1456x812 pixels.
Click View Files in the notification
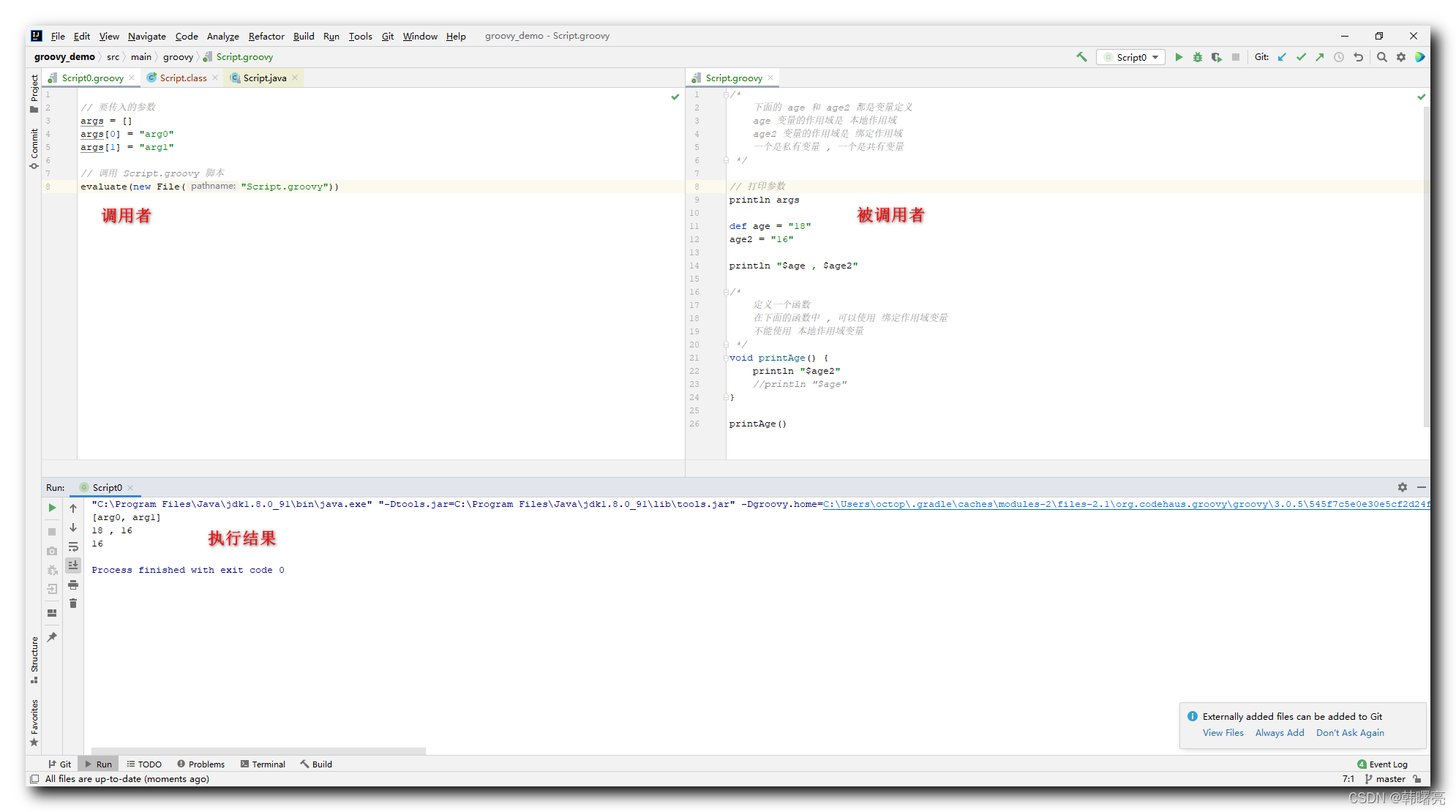coord(1223,733)
